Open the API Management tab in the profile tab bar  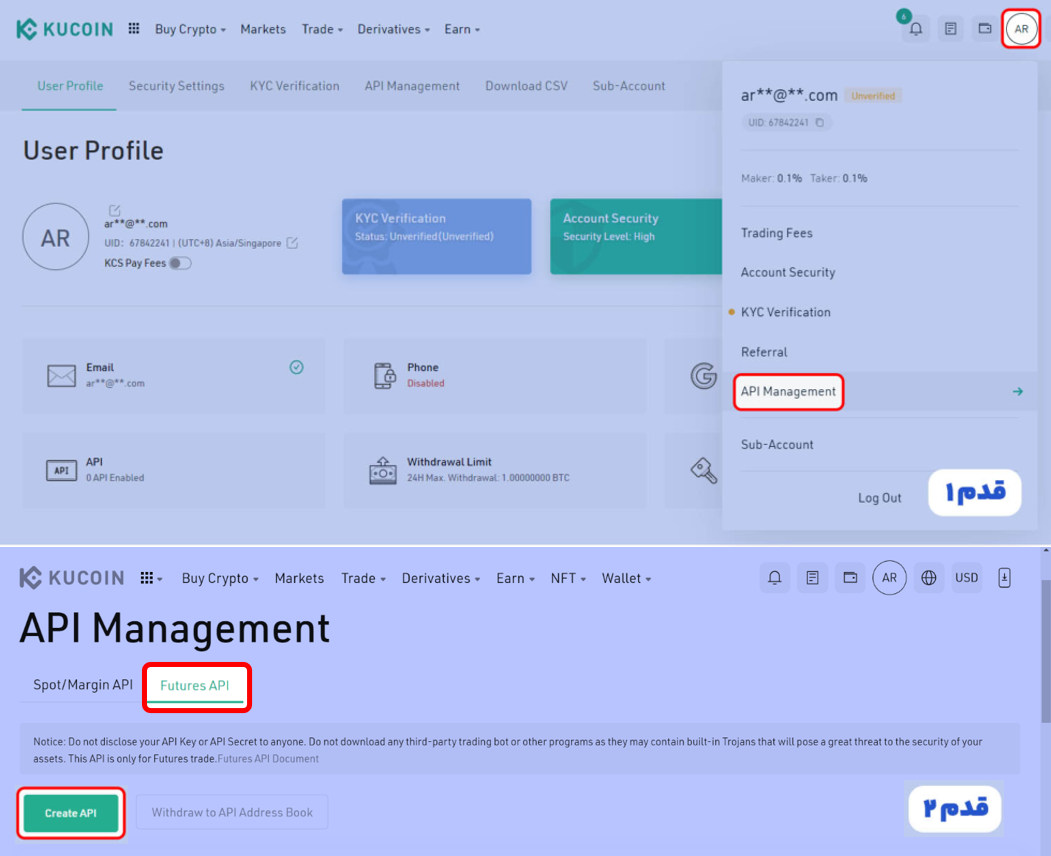412,86
